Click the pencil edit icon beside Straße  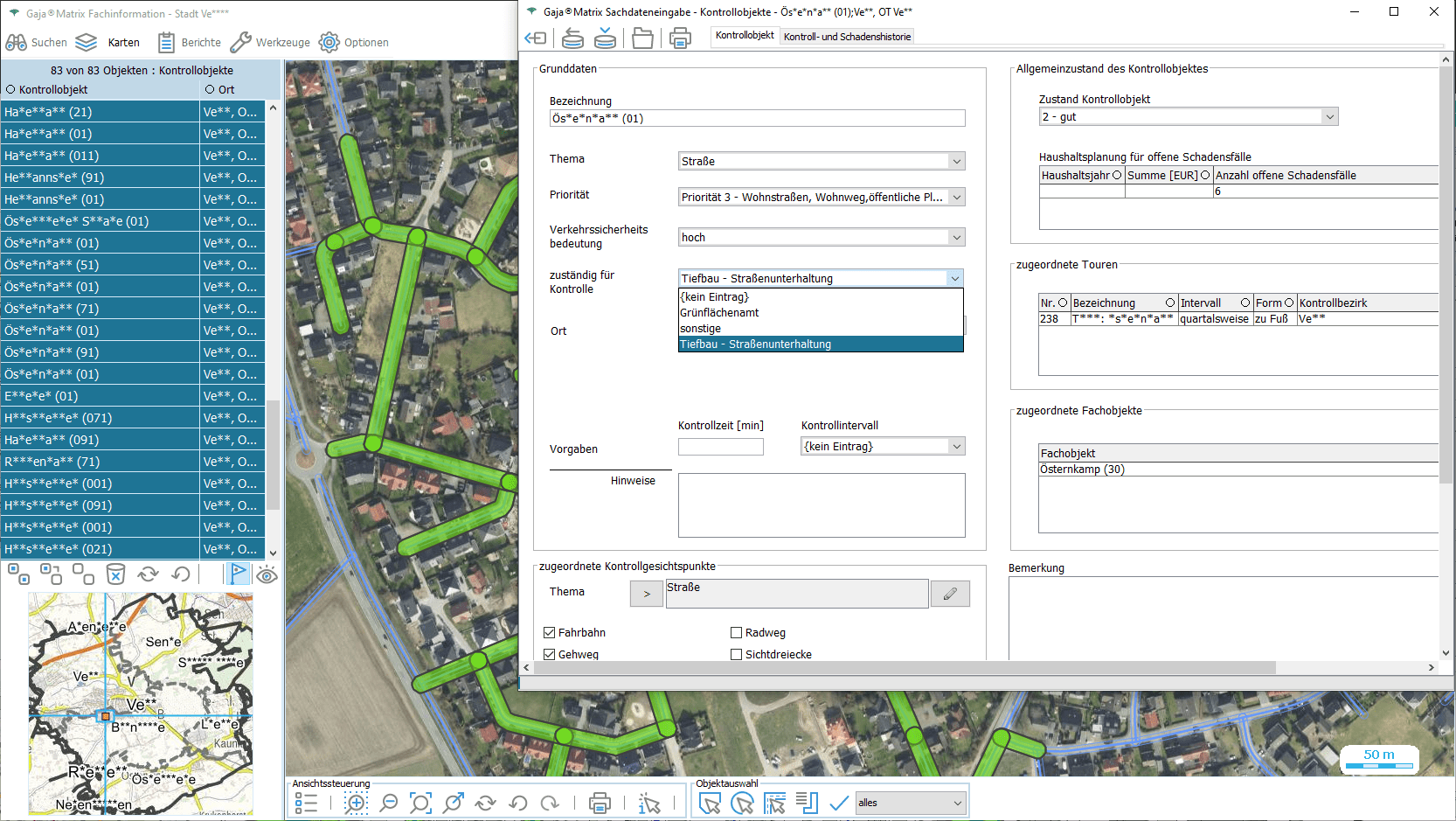[x=950, y=594]
